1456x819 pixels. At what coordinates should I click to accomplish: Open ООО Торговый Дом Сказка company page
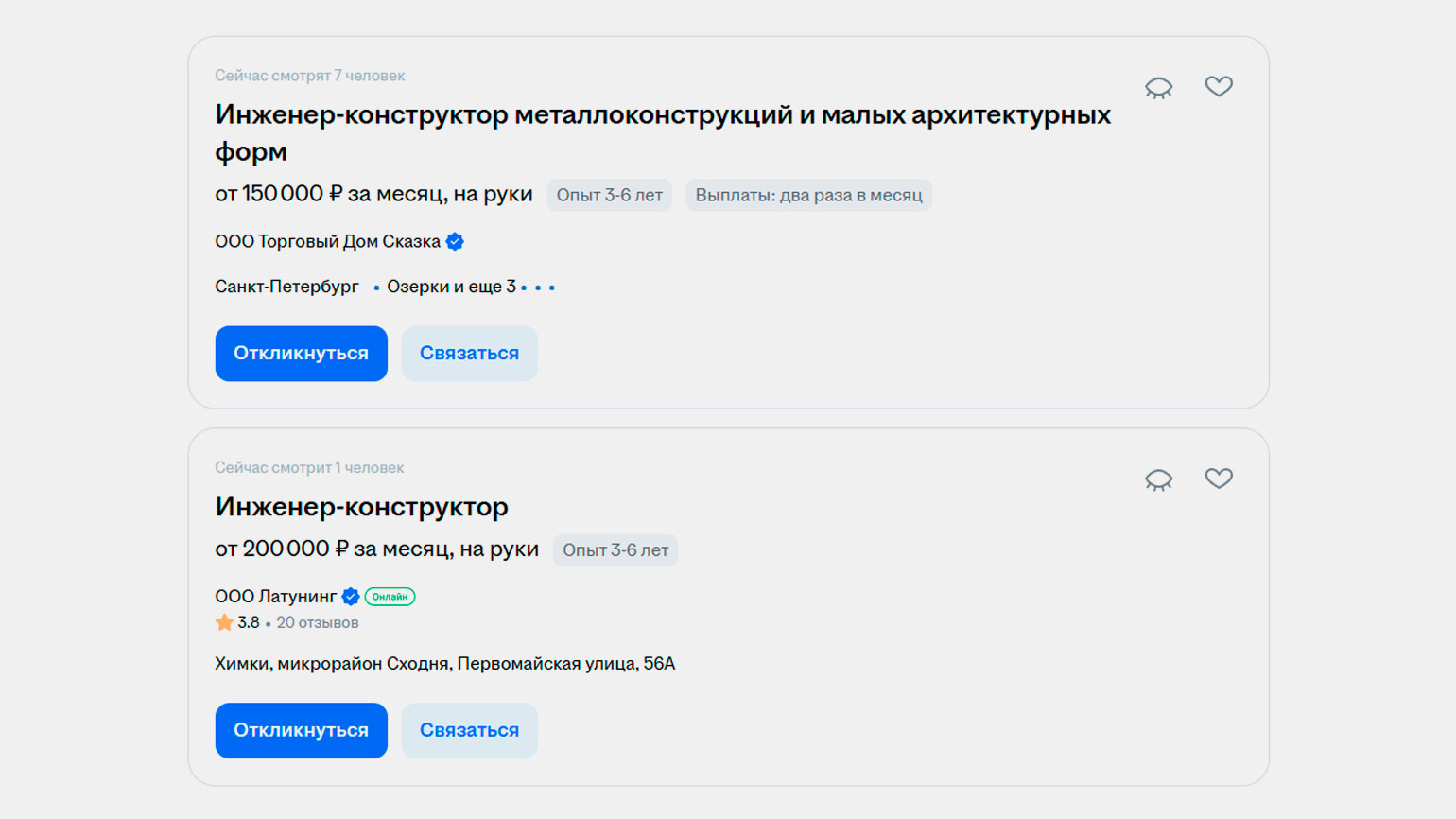[327, 241]
